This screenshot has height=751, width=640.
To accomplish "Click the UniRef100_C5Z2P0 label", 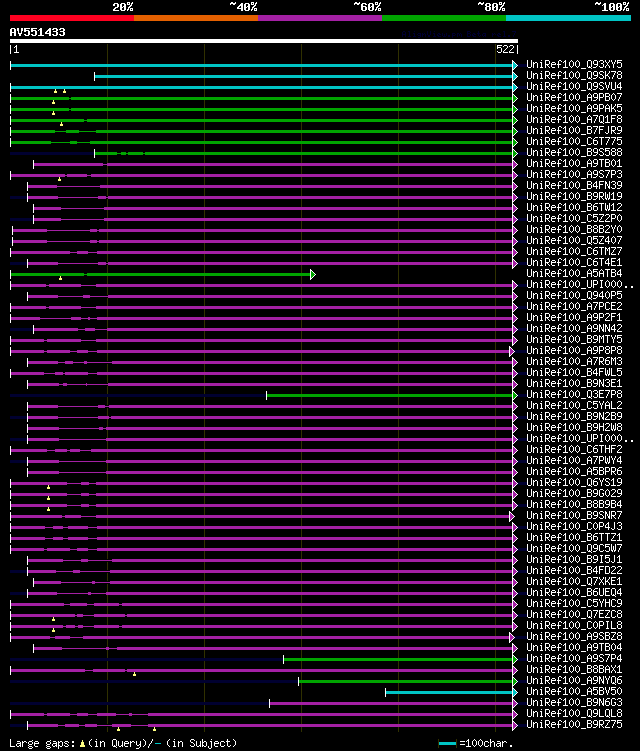I will pos(574,218).
